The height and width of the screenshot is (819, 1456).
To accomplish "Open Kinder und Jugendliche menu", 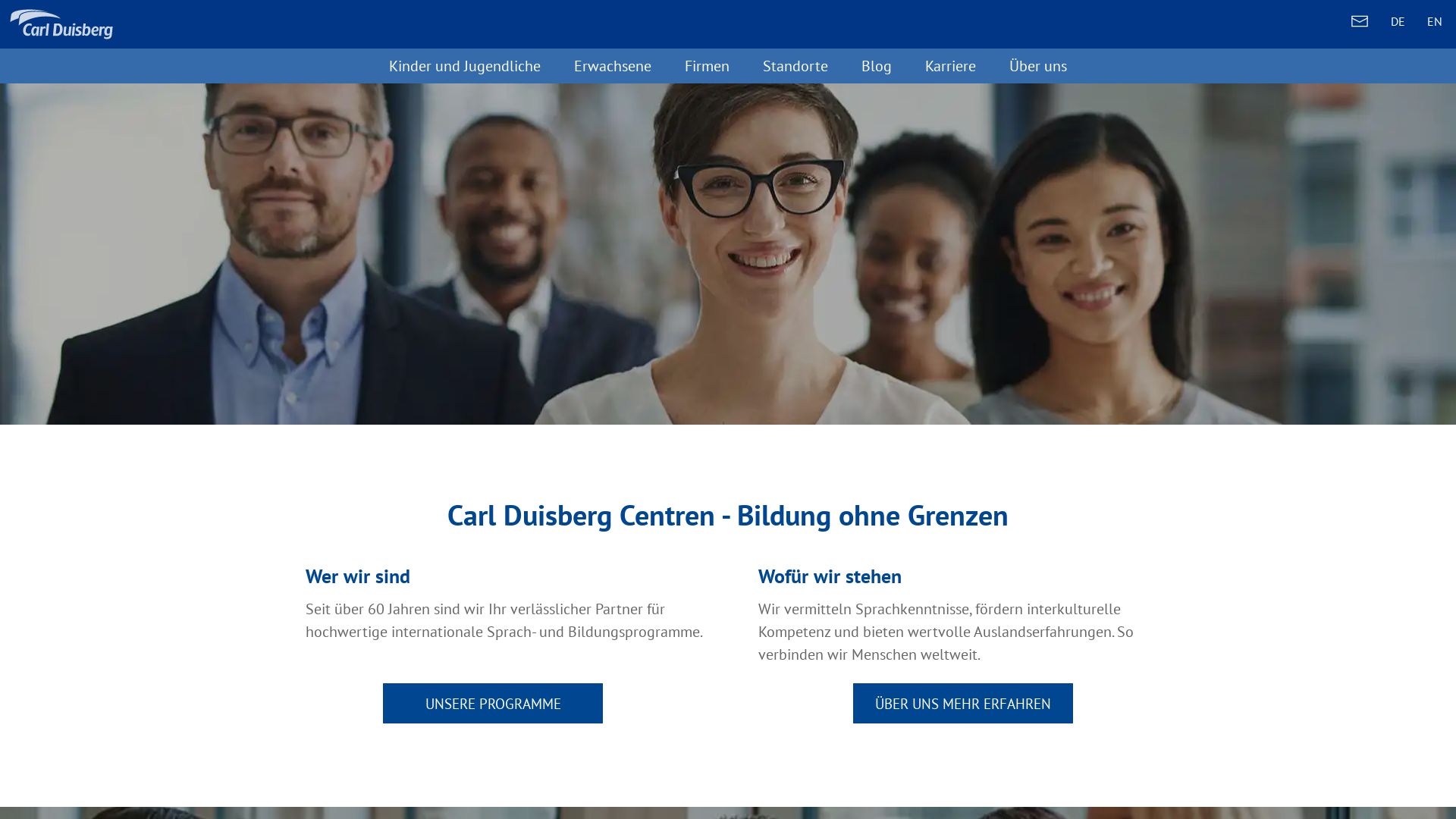I will 464,66.
